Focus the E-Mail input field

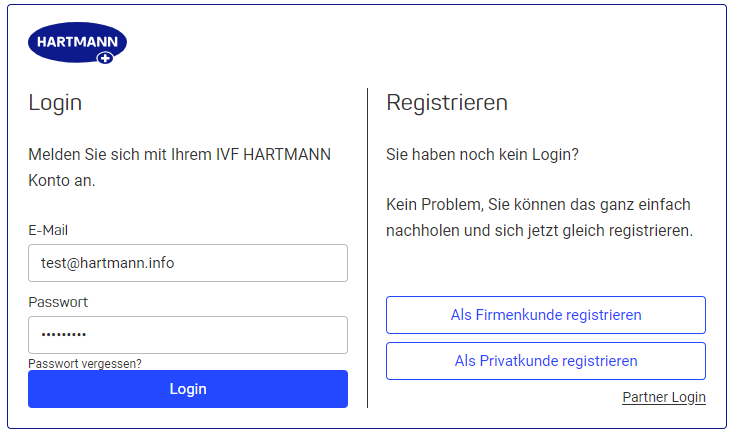point(188,263)
